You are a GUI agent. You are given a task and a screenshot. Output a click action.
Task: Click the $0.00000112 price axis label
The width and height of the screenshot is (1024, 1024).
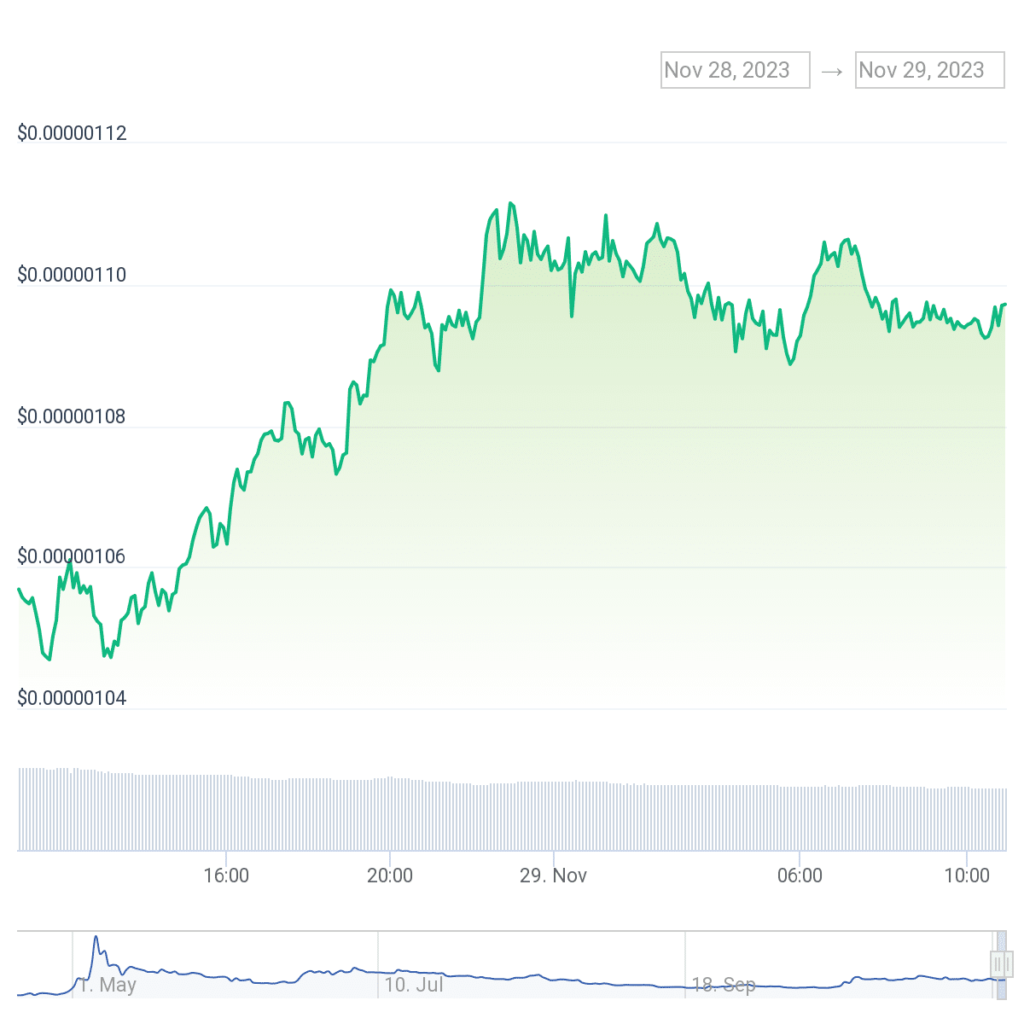(72, 134)
